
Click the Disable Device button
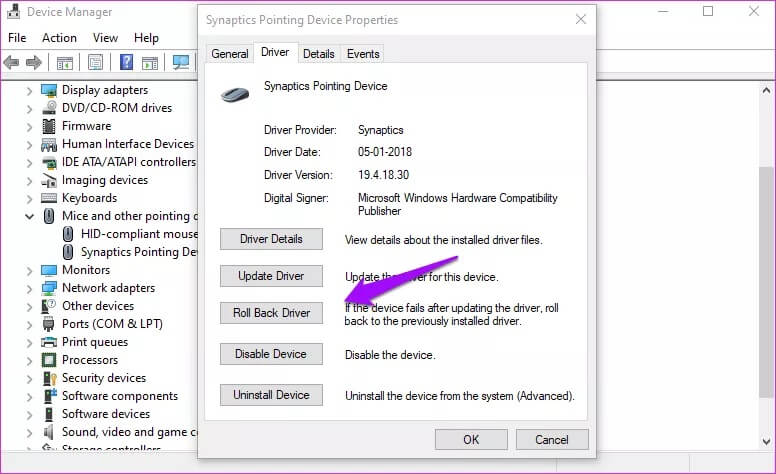[271, 354]
